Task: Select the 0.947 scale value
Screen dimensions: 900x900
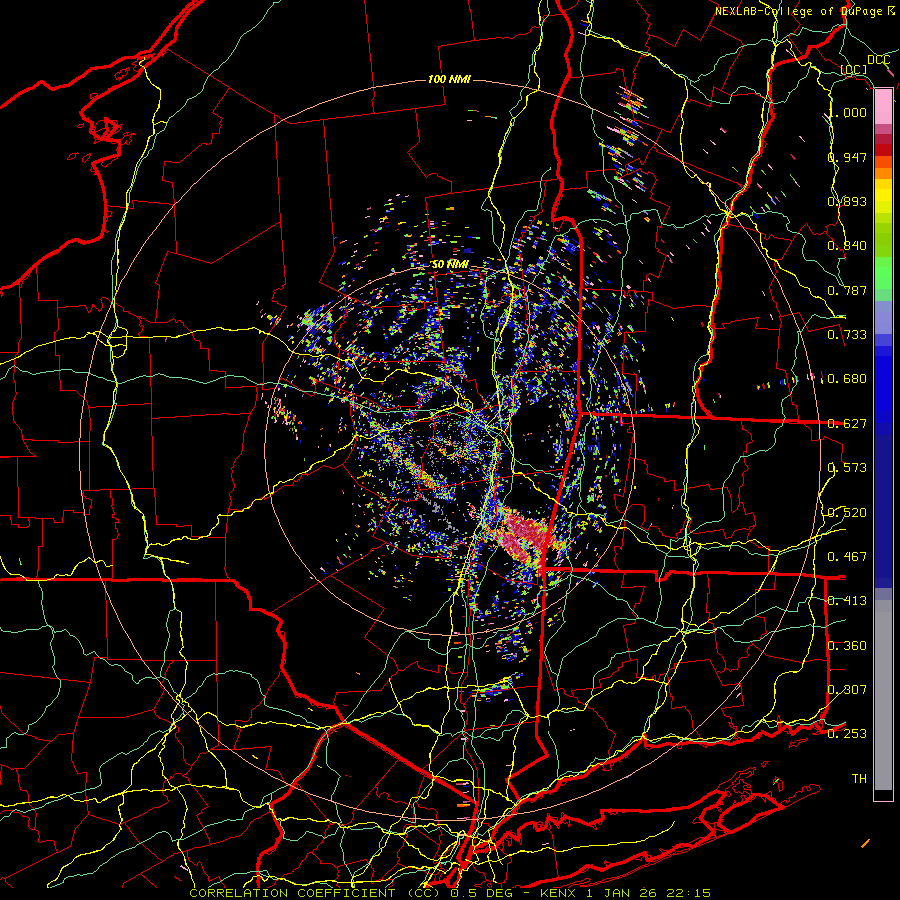Action: (x=847, y=157)
